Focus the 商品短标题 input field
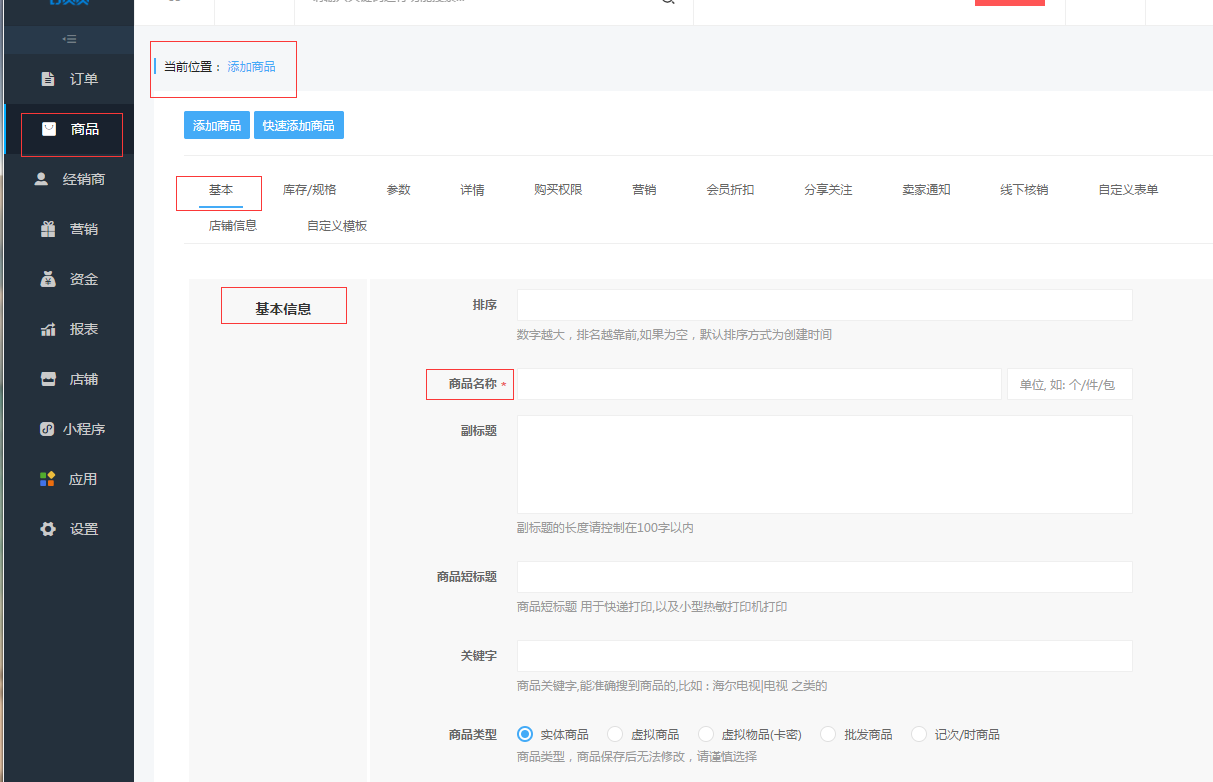The height and width of the screenshot is (782, 1213). click(825, 577)
